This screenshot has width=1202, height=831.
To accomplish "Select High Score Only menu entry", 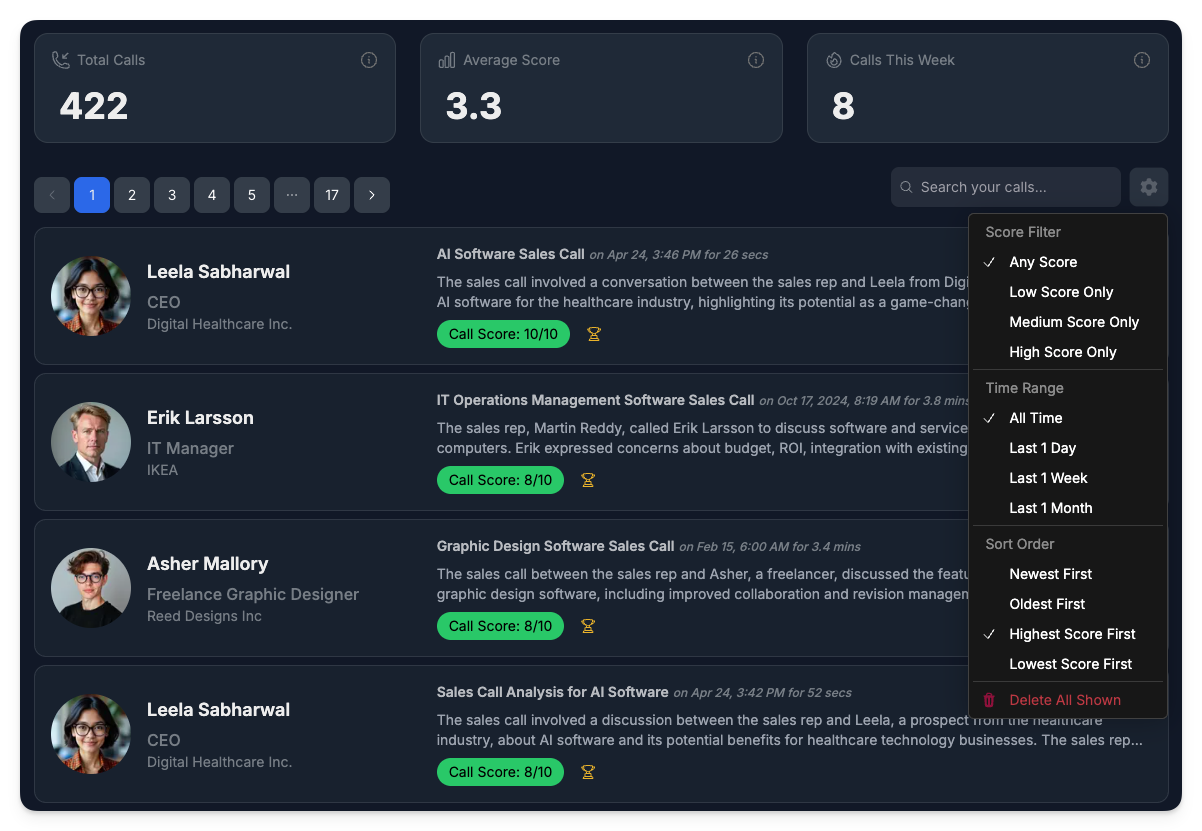I will pyautogui.click(x=1062, y=352).
